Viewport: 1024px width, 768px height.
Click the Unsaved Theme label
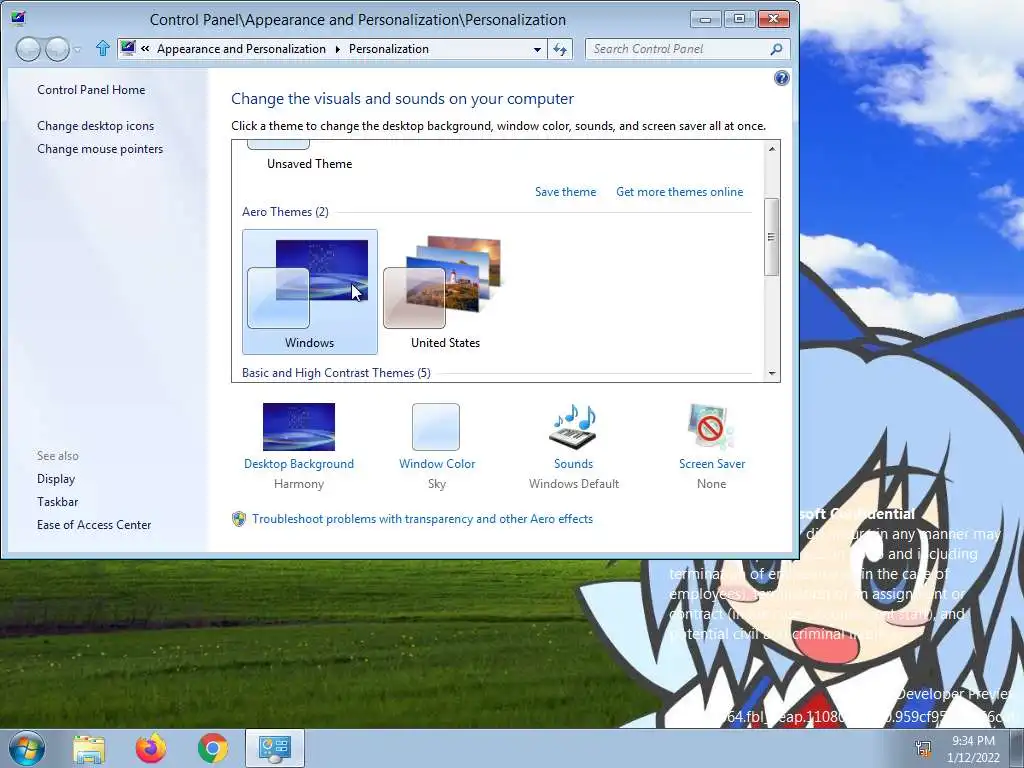pos(310,164)
